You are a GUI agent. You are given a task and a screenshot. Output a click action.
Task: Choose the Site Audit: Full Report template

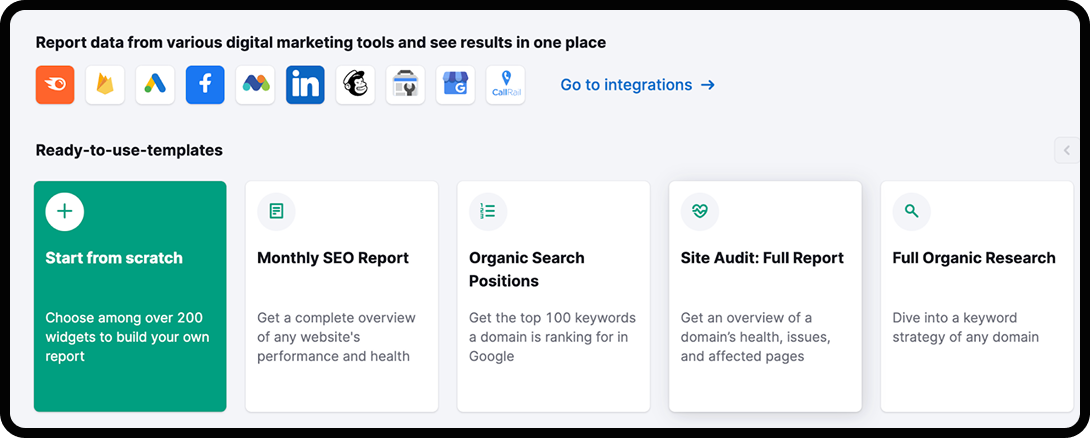(x=765, y=296)
